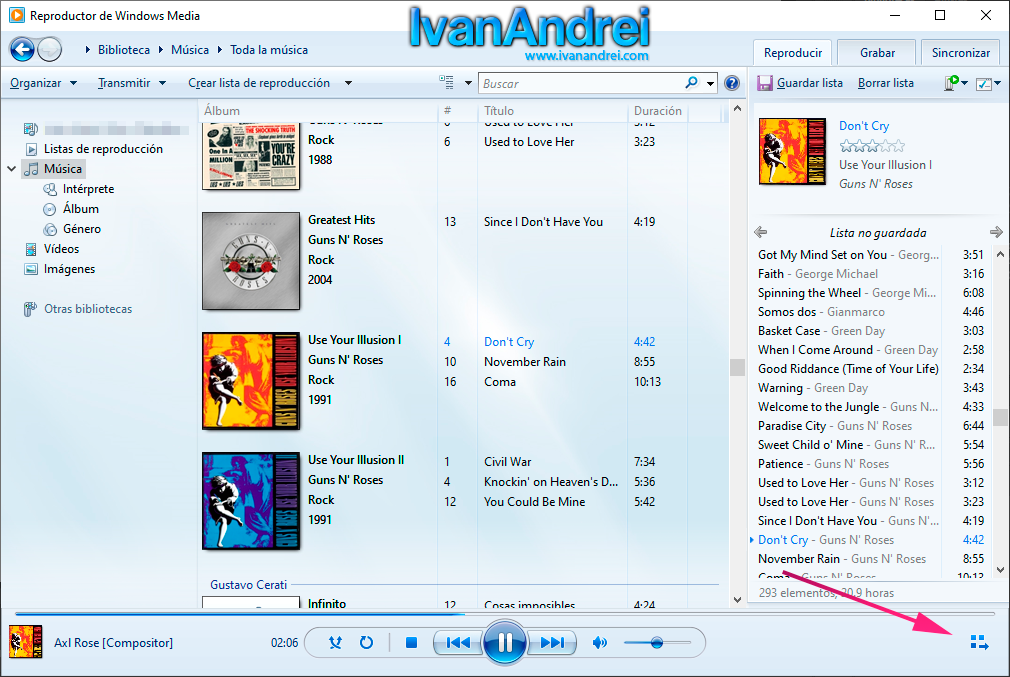Click the Género icon

[x=50, y=229]
